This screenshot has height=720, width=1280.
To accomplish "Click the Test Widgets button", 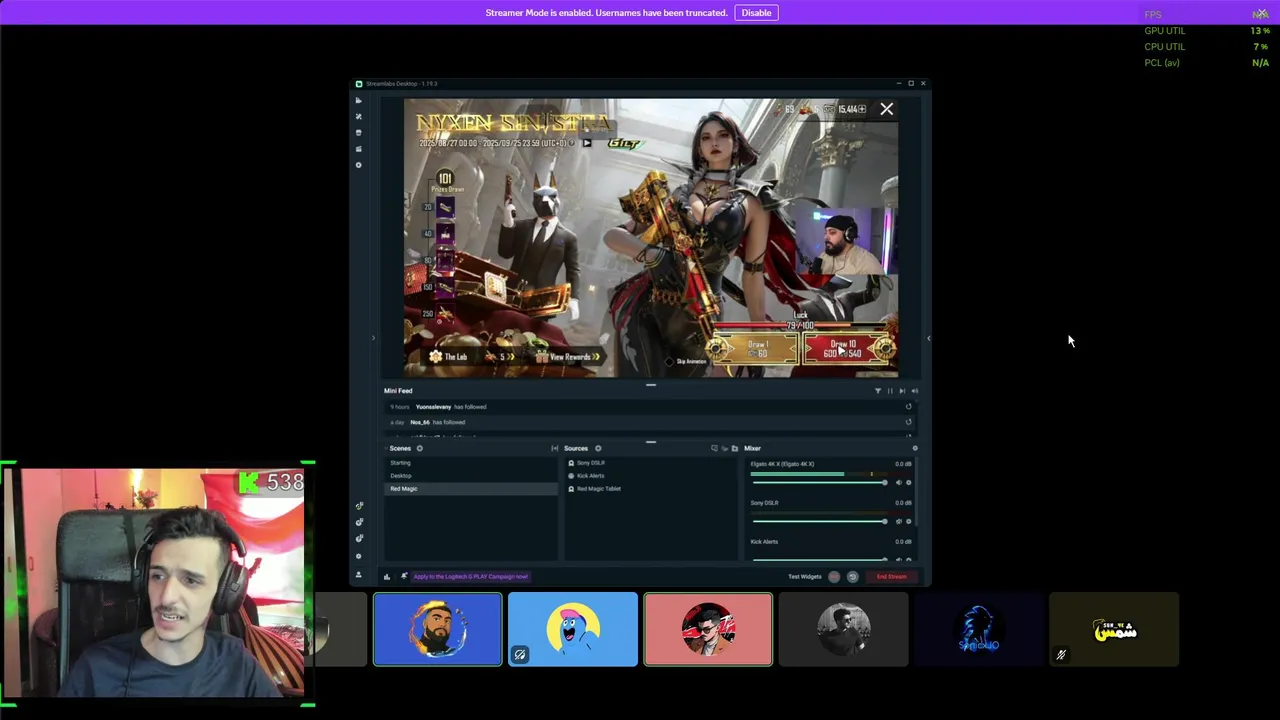I will [x=805, y=577].
